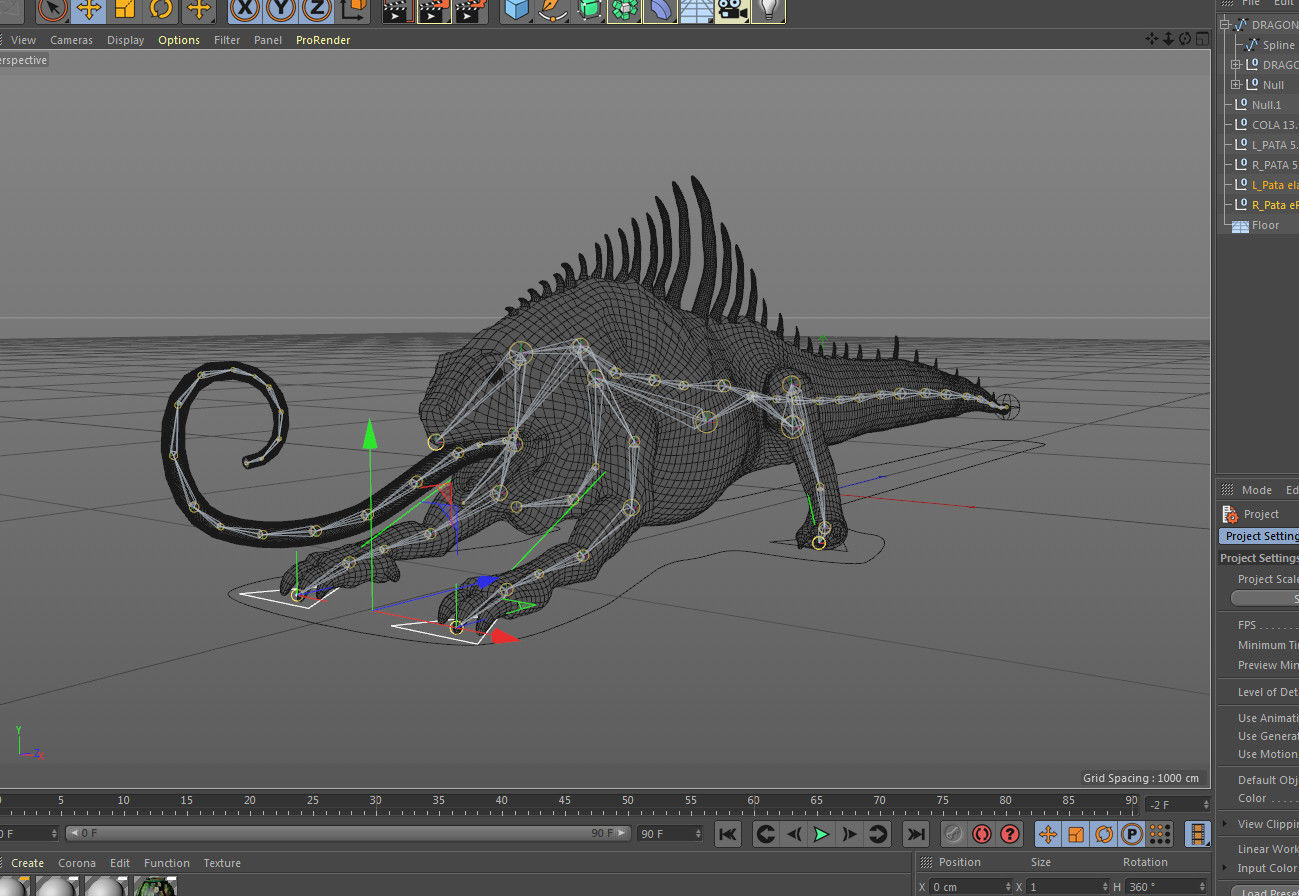Open the viewport Display menu
The height and width of the screenshot is (896, 1299).
(x=125, y=40)
